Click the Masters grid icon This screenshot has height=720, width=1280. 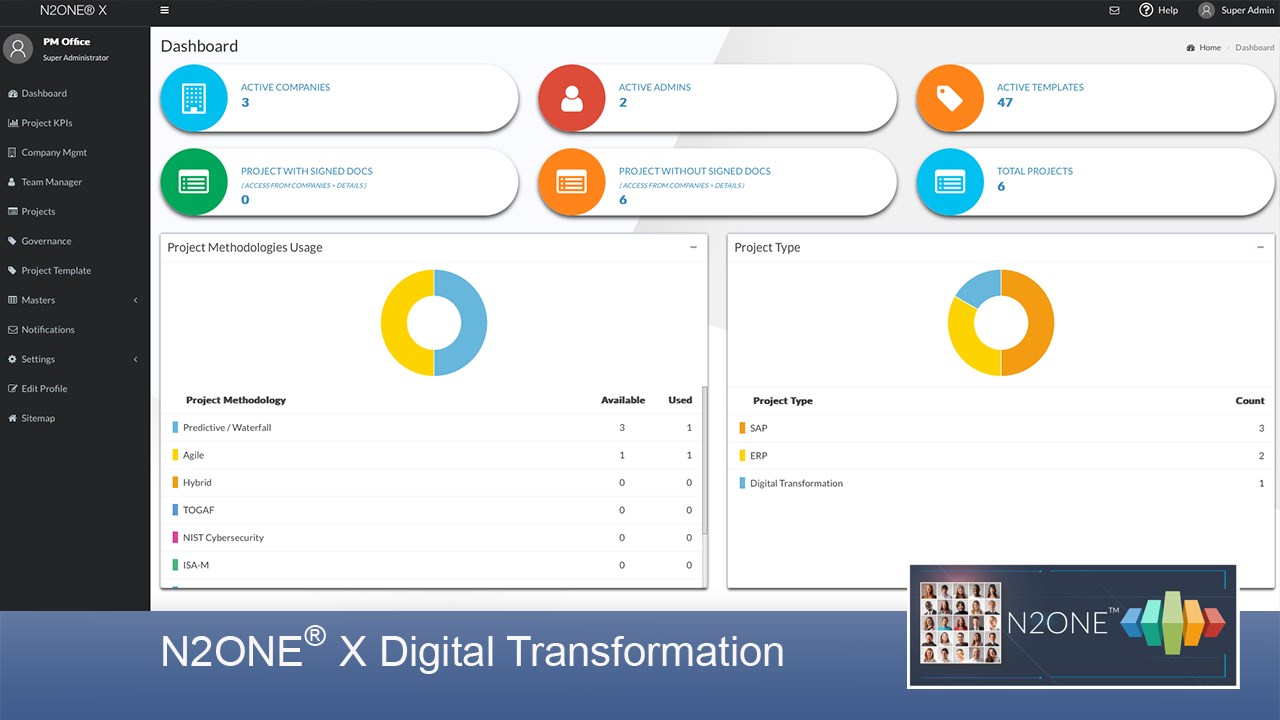point(12,300)
